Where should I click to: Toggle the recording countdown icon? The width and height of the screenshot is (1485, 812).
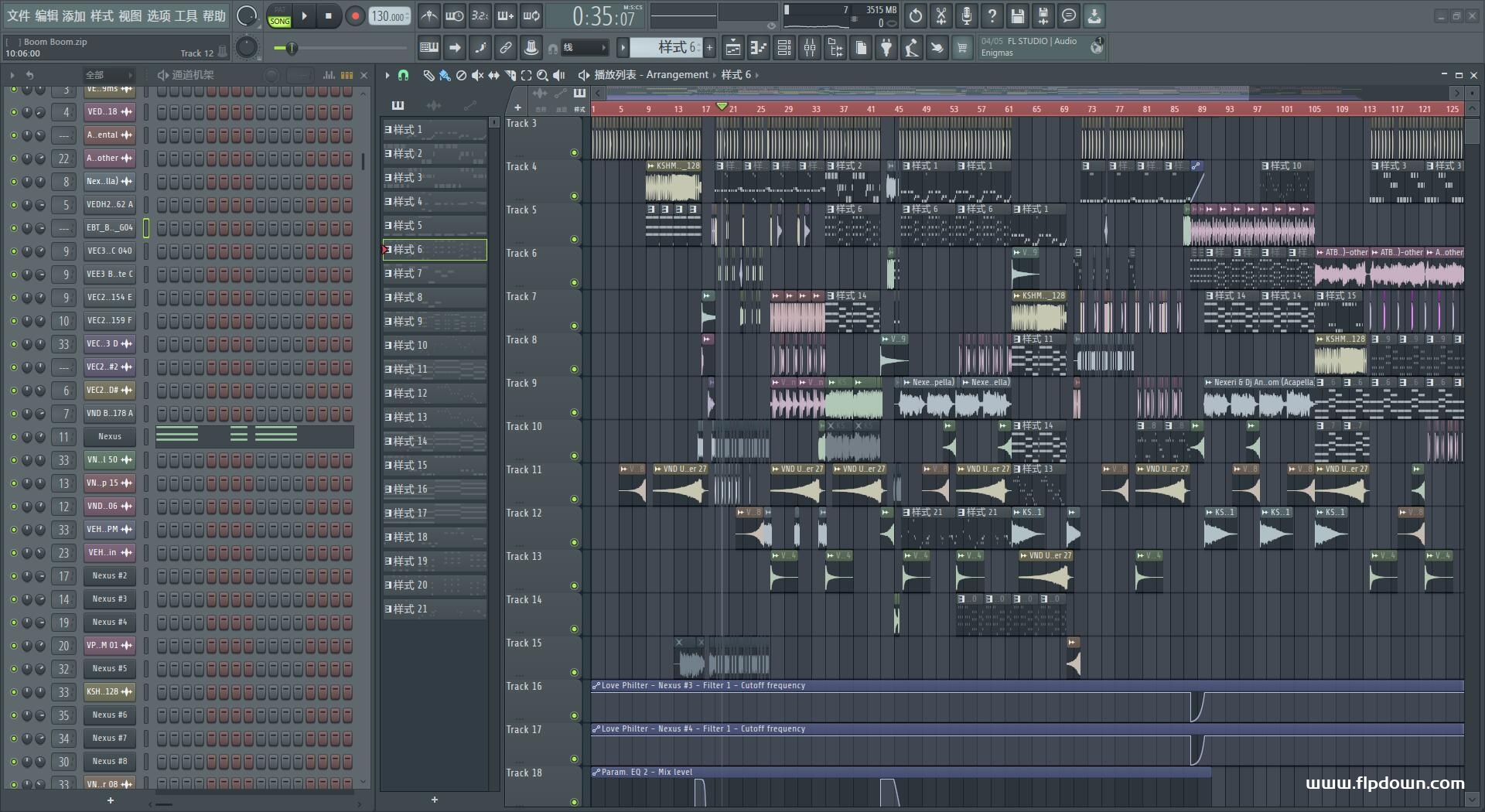[x=480, y=15]
